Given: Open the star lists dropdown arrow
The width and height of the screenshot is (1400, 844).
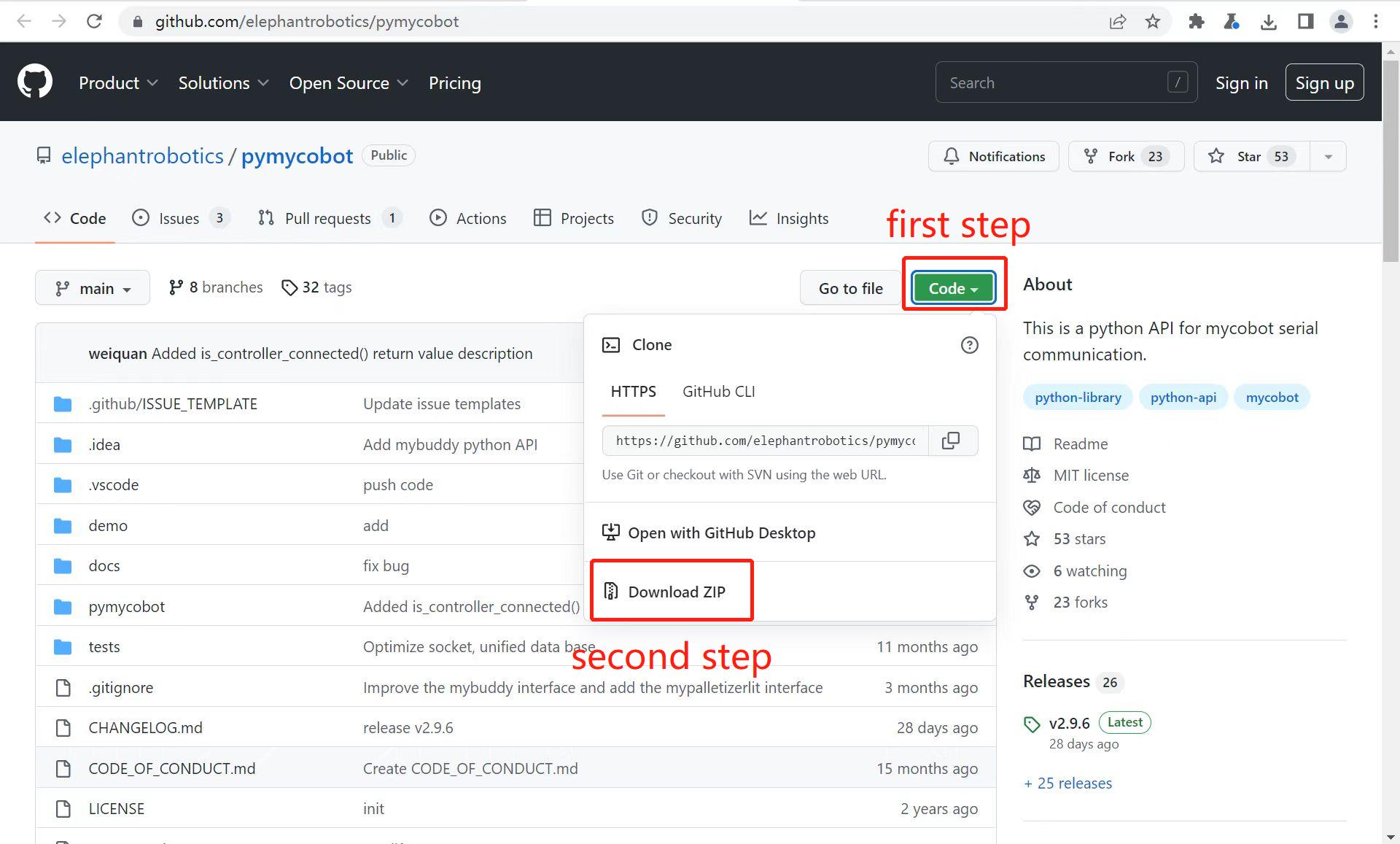Looking at the screenshot, I should [x=1328, y=156].
